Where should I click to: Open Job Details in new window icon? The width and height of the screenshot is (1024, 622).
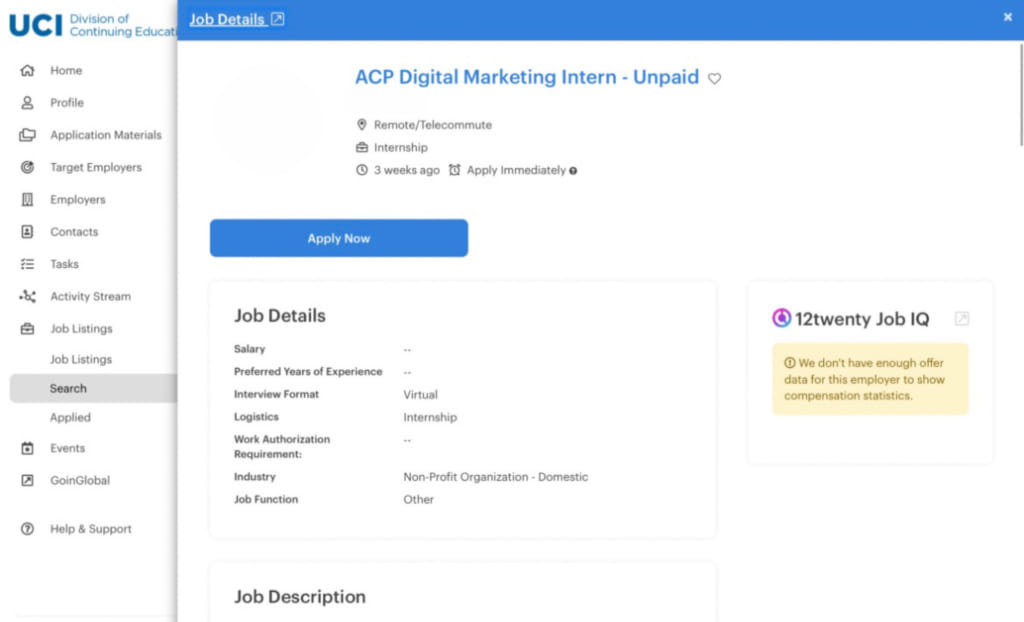point(278,19)
